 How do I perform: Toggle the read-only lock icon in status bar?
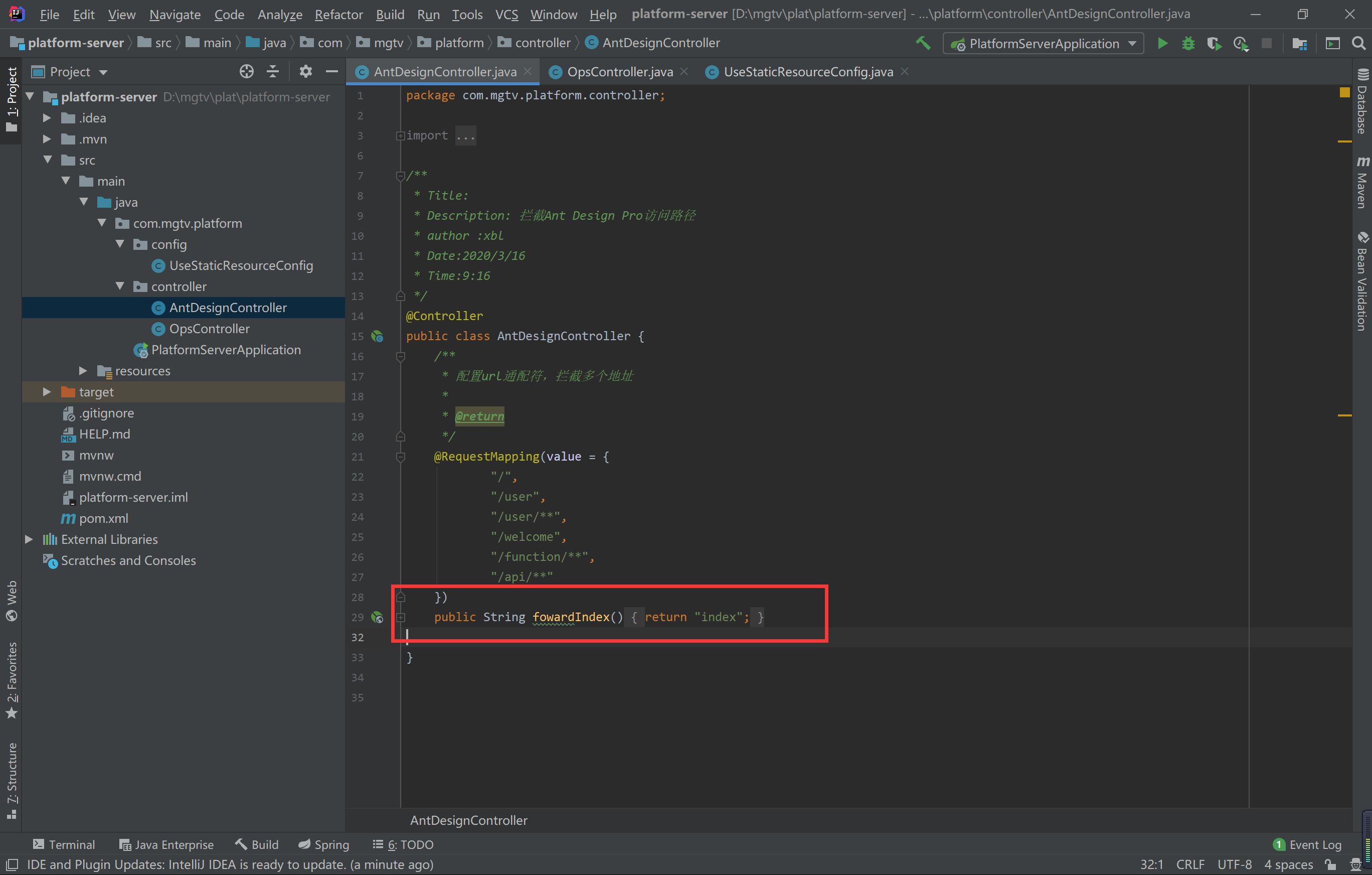1330,864
